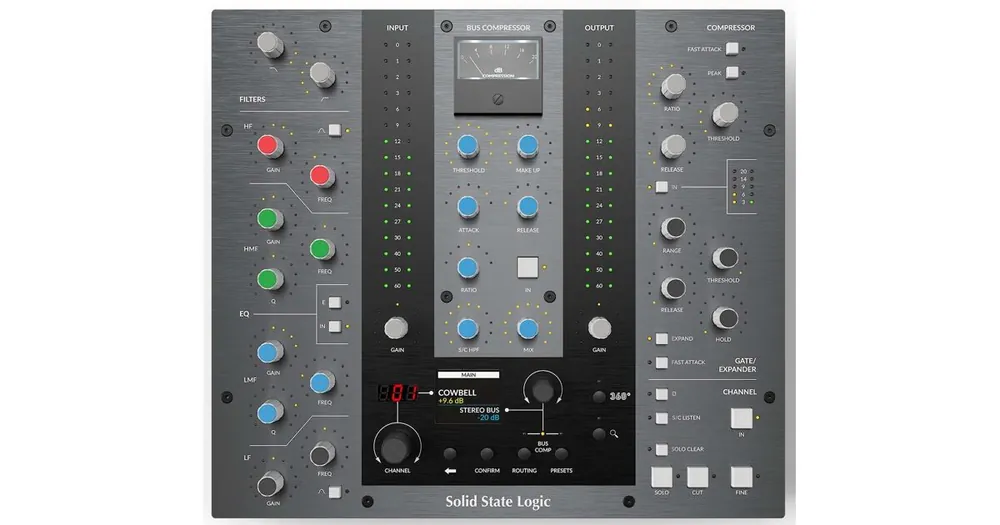The image size is (1000, 525).
Task: Click the Solo button
Action: pyautogui.click(x=661, y=477)
